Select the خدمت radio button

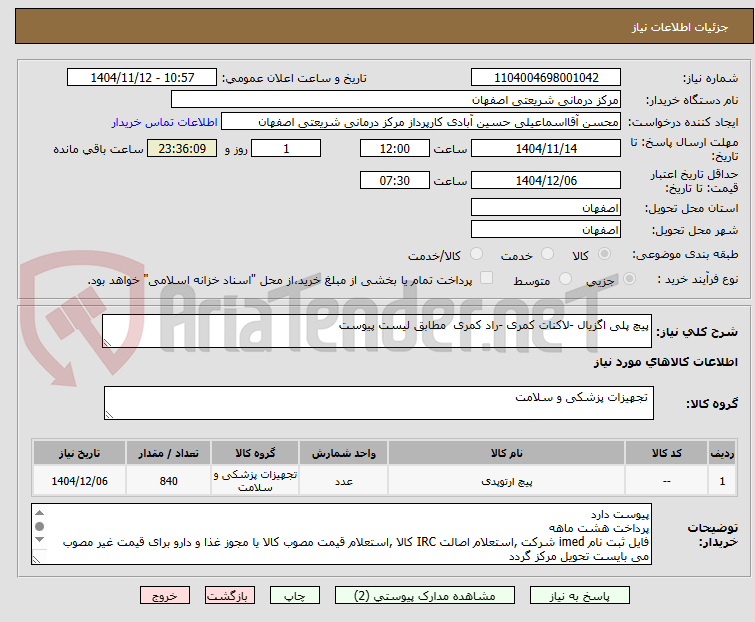tap(547, 254)
